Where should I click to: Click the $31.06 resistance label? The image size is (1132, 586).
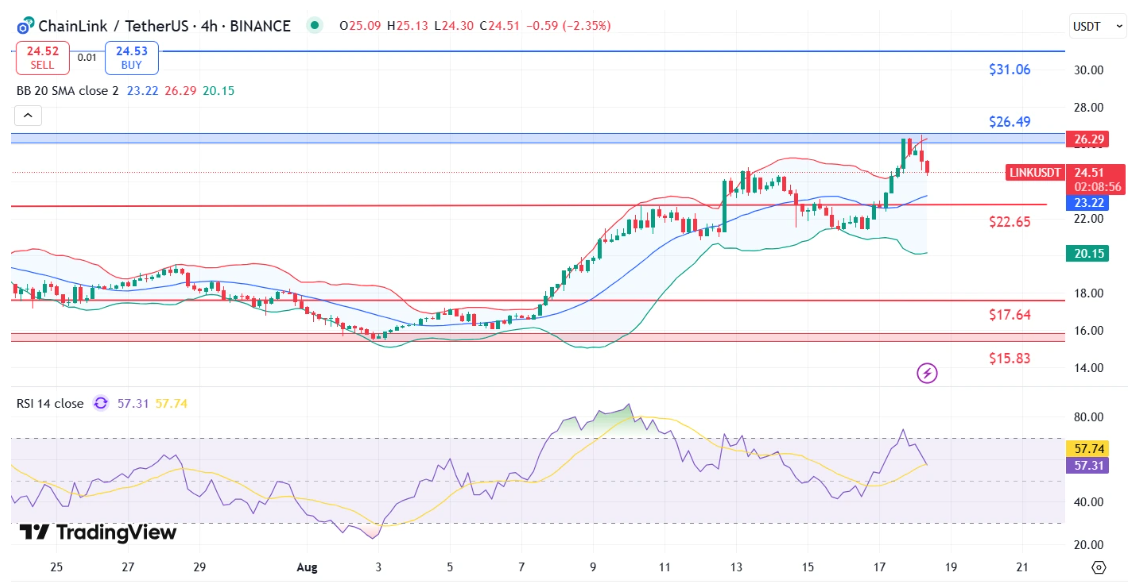(x=1009, y=70)
